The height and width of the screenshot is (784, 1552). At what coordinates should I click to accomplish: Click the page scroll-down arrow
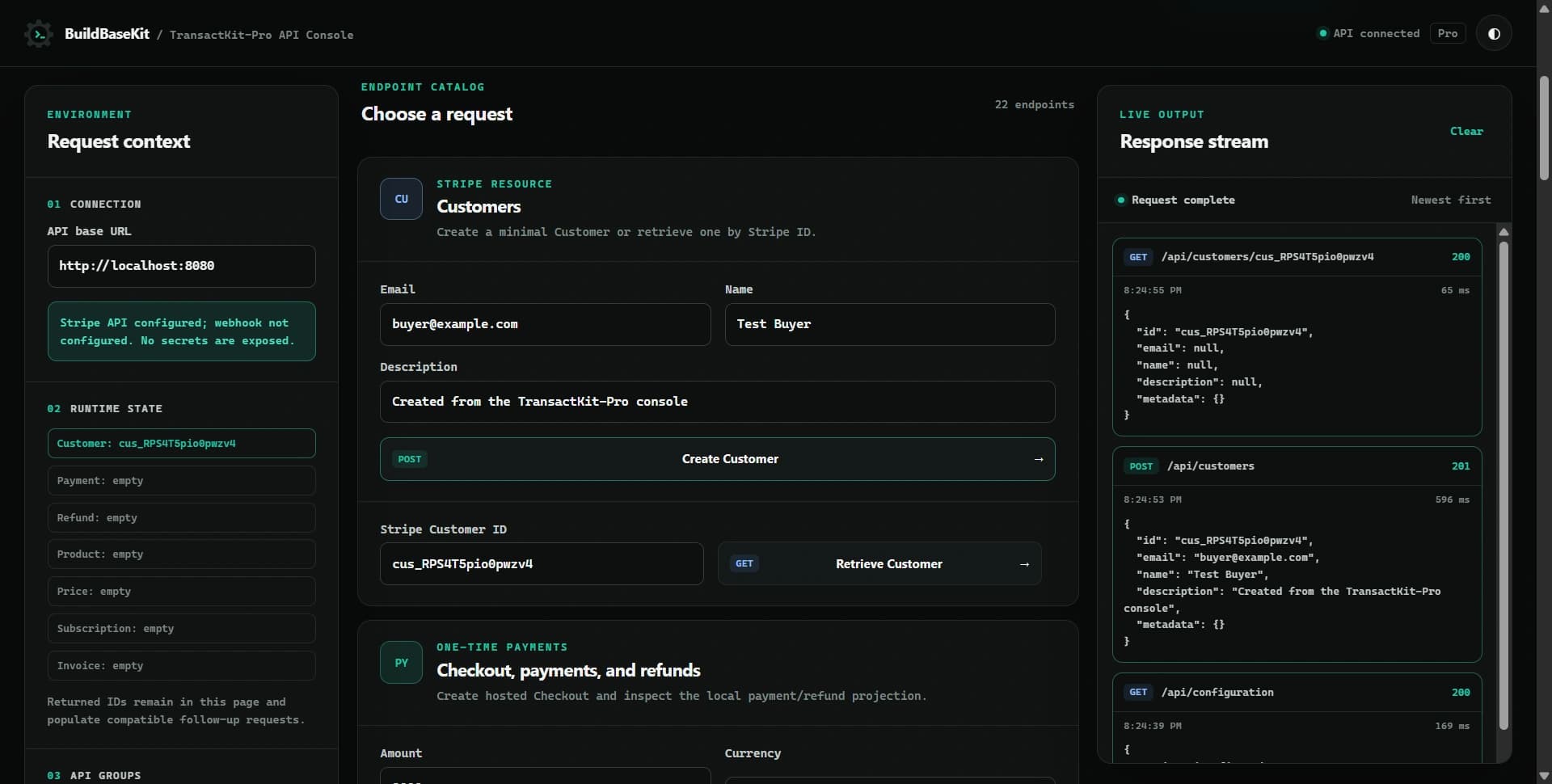click(x=1544, y=777)
